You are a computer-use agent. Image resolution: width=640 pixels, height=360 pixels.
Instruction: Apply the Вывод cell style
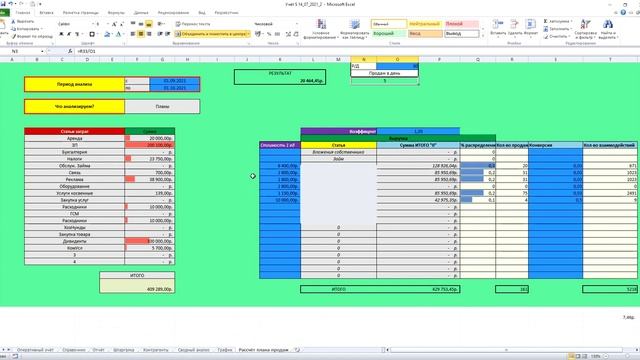pos(462,33)
